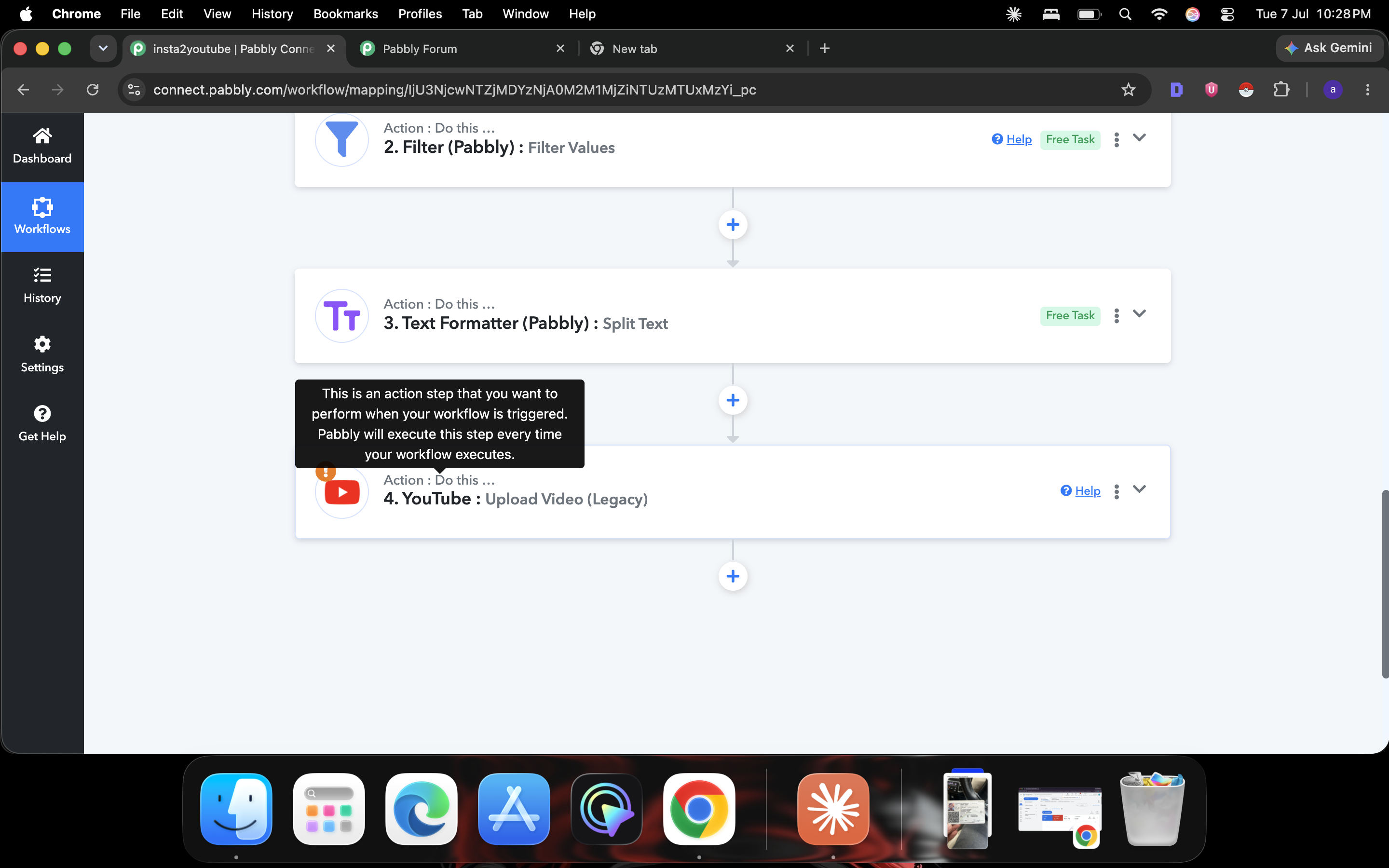Open the Workflows sidebar item
The height and width of the screenshot is (868, 1389).
(42, 217)
